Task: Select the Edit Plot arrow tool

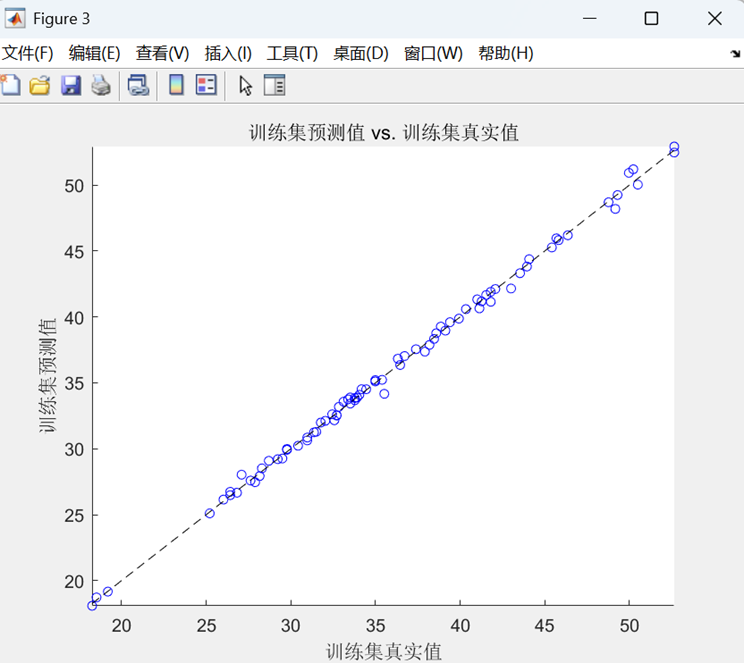Action: (x=245, y=86)
